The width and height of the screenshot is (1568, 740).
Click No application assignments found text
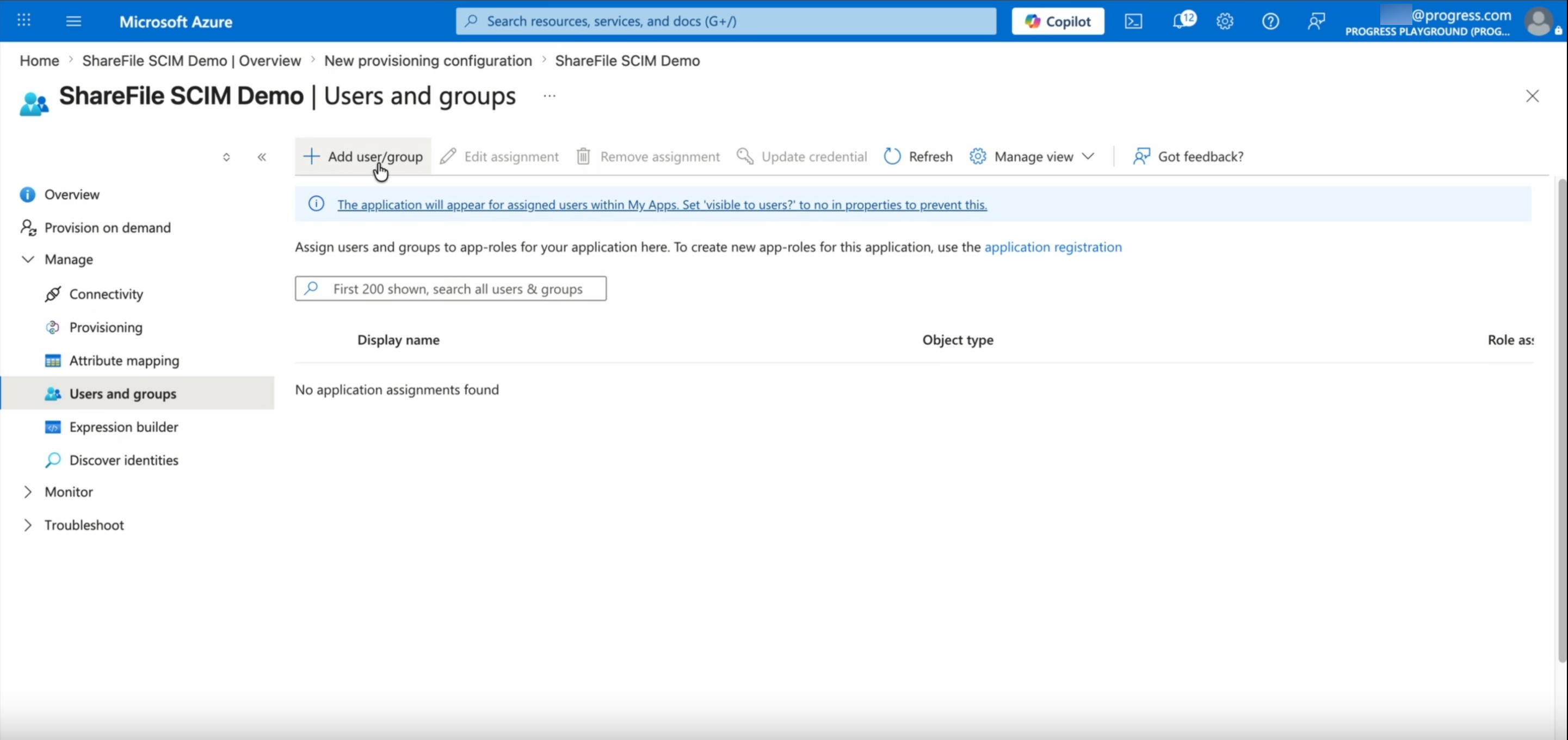coord(397,389)
